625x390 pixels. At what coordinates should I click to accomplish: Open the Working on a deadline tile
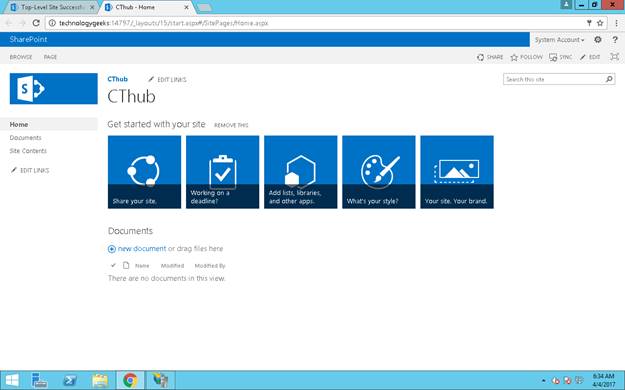point(222,172)
